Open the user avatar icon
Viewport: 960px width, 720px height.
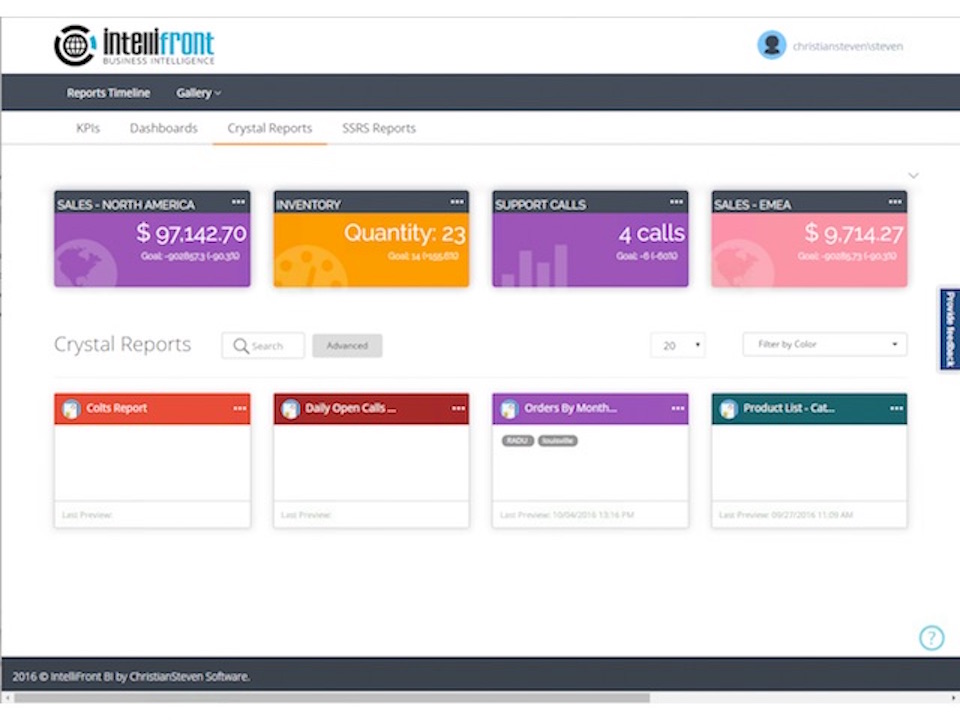[x=771, y=45]
